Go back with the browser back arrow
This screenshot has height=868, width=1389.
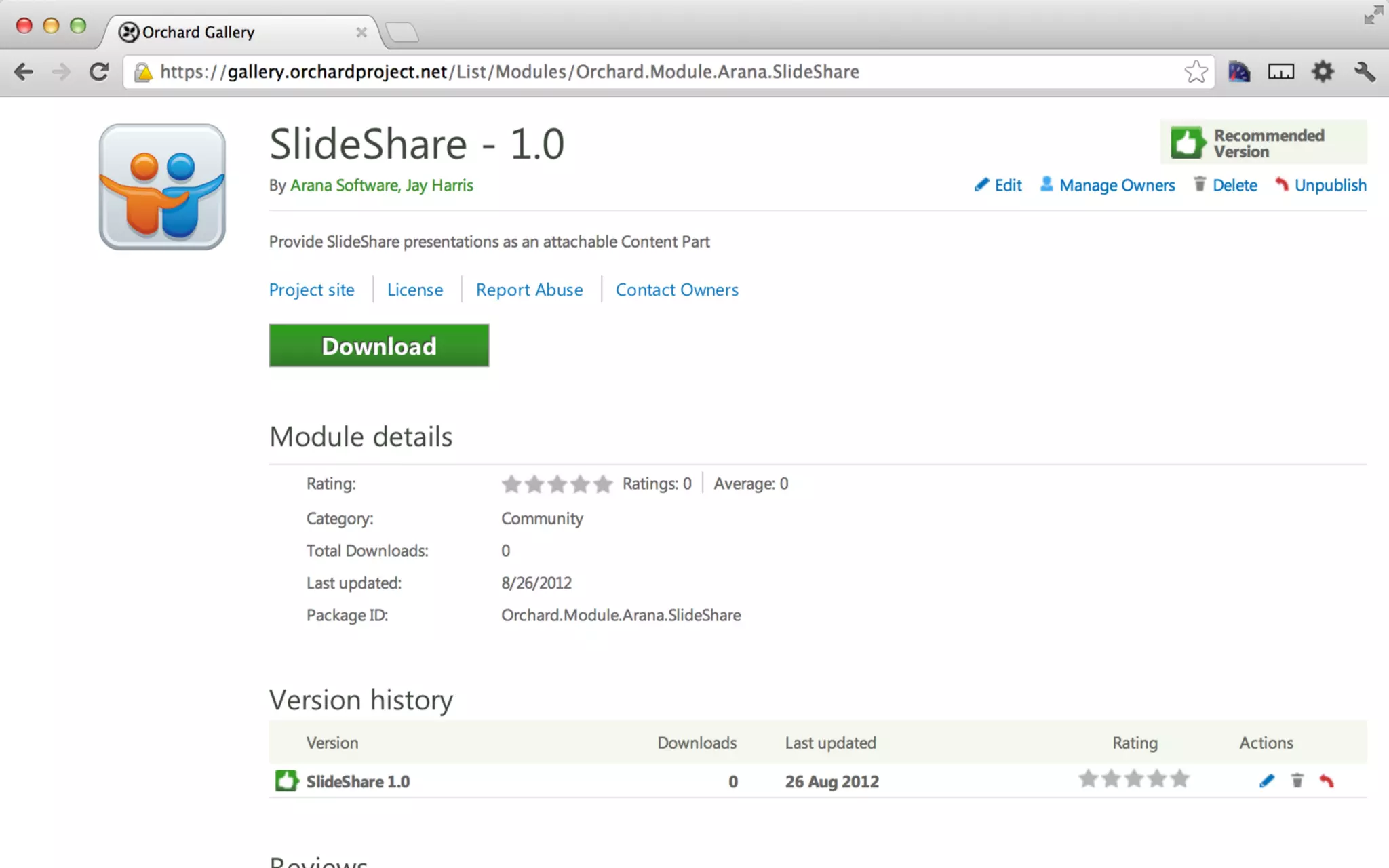[24, 72]
